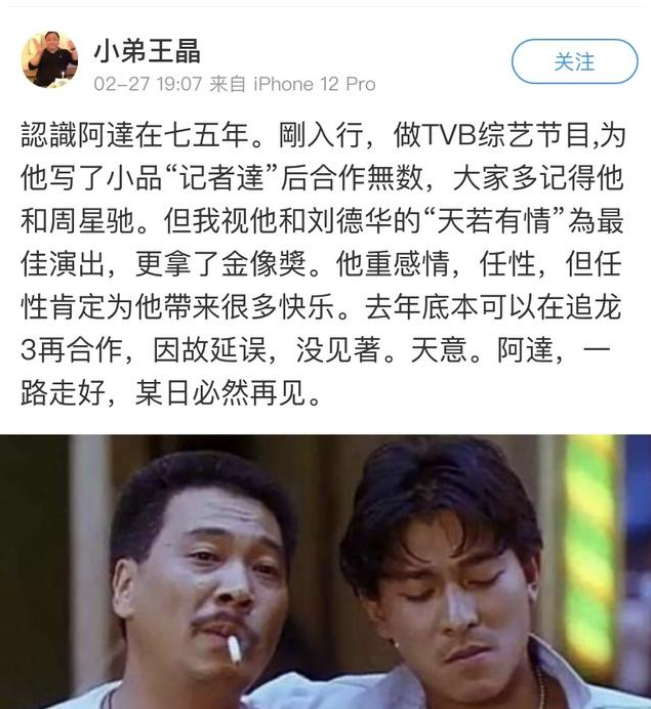Open the profile avatar of 小弟王晶
The height and width of the screenshot is (709, 651).
tap(49, 59)
